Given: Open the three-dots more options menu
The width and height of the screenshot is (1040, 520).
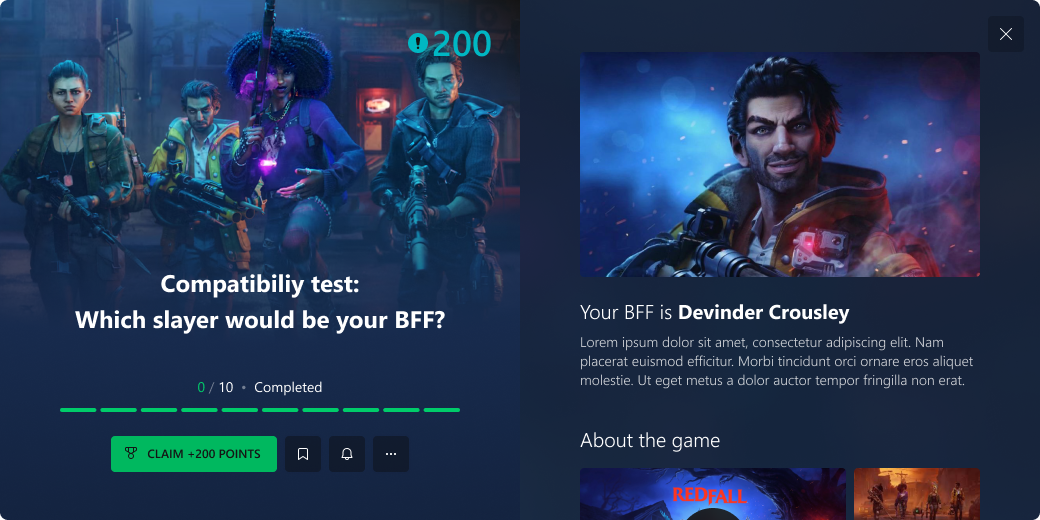Looking at the screenshot, I should coord(391,454).
